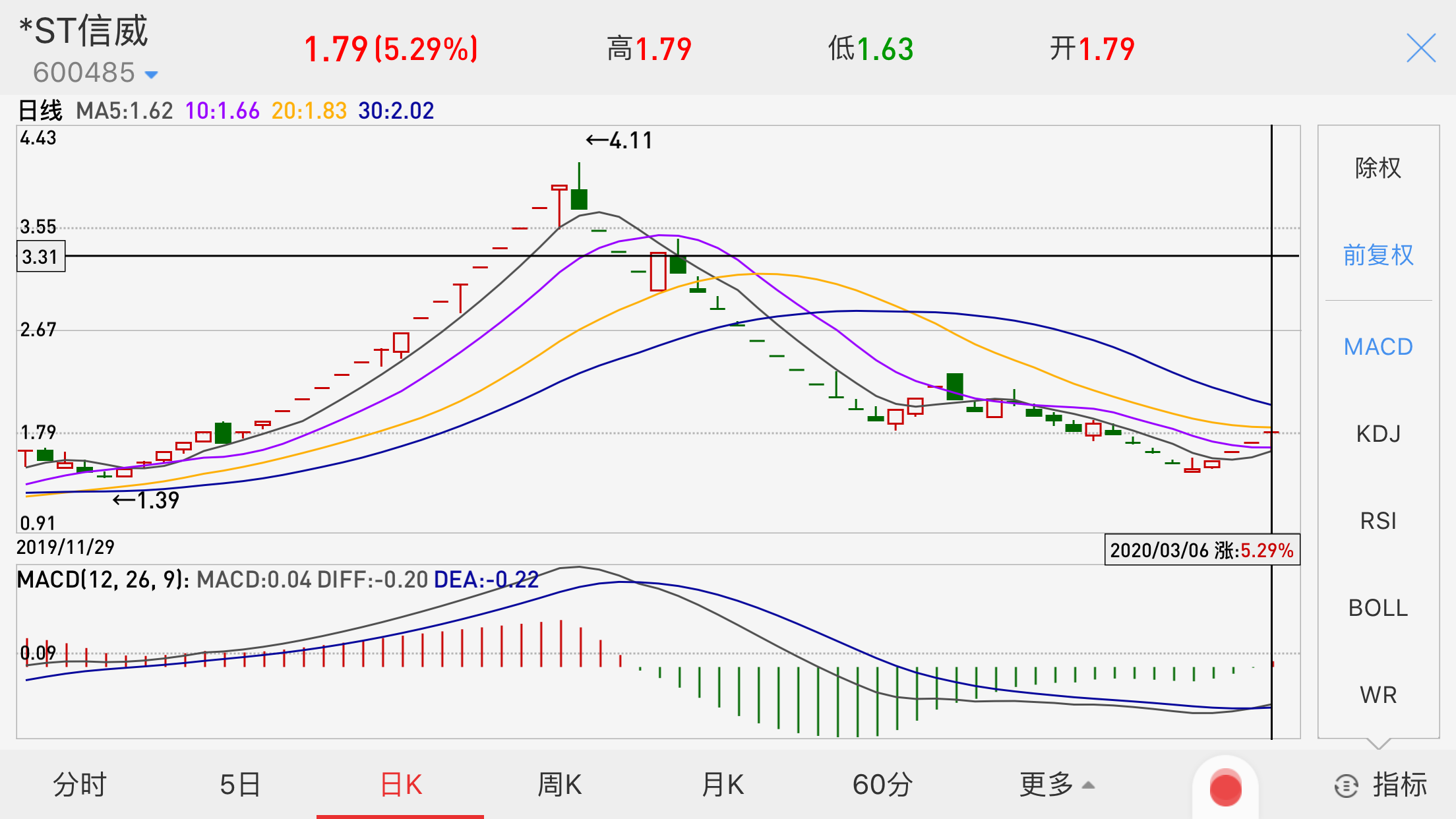Tap the purple 10:1.66 MA legend
The width and height of the screenshot is (1456, 819).
(x=223, y=111)
